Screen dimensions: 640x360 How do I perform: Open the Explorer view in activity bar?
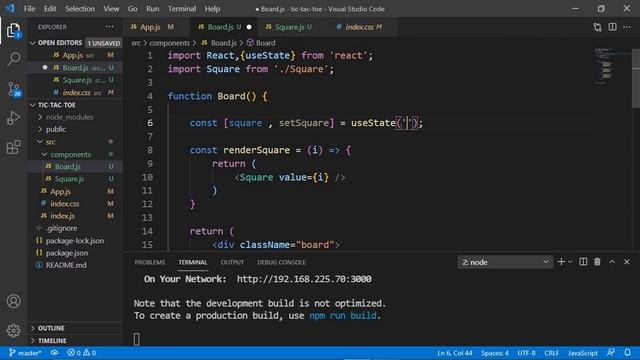(13, 31)
